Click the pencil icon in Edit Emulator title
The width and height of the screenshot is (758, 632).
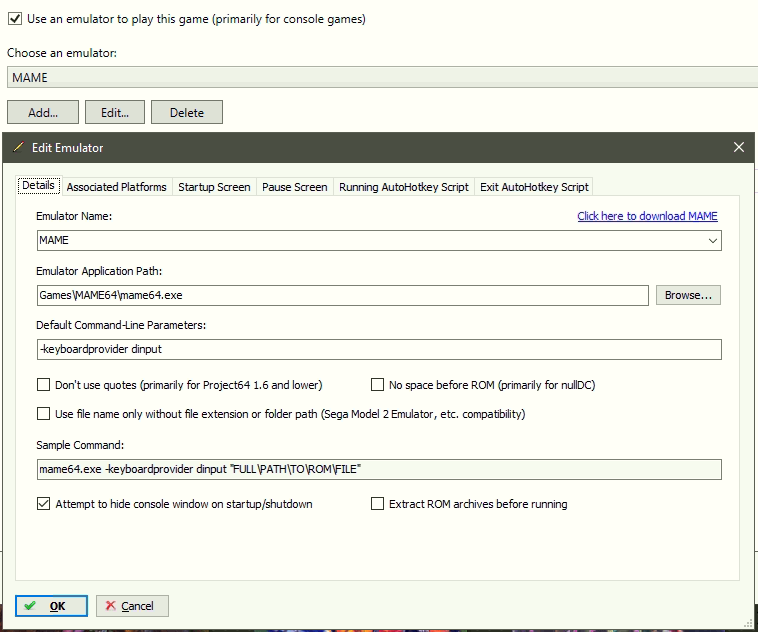coord(18,147)
